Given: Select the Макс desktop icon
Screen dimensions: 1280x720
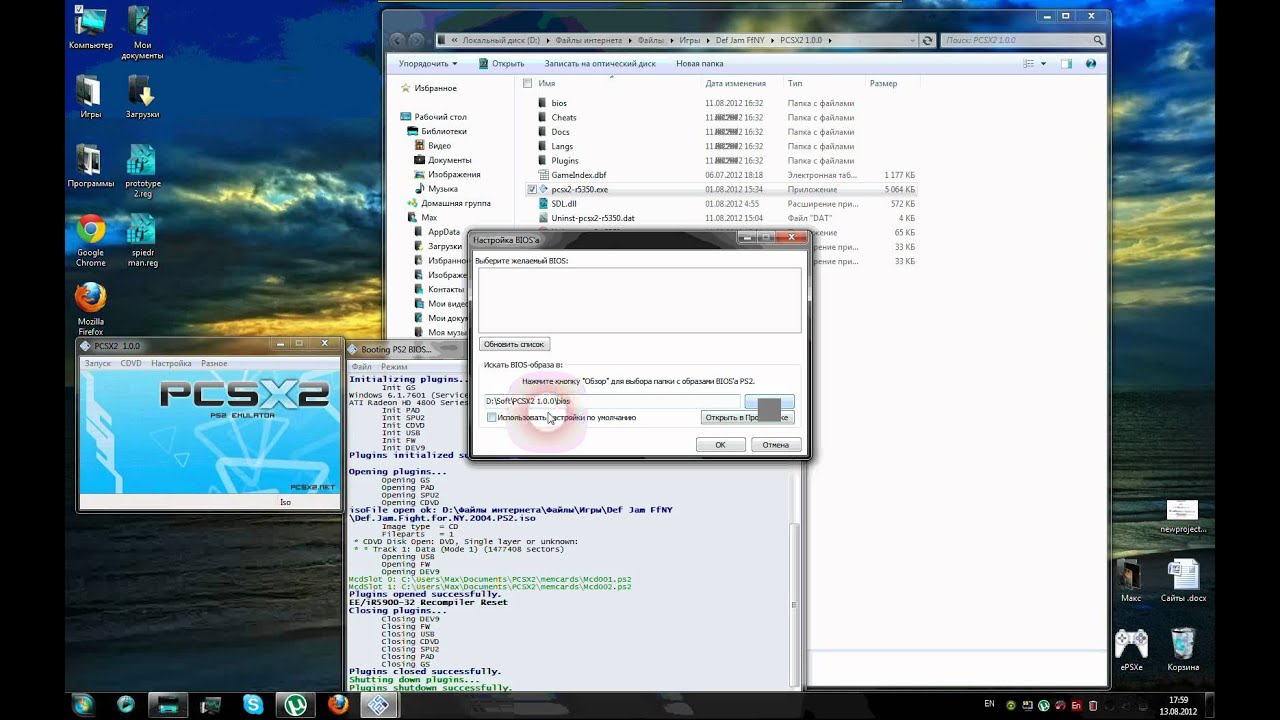Looking at the screenshot, I should pyautogui.click(x=1130, y=582).
